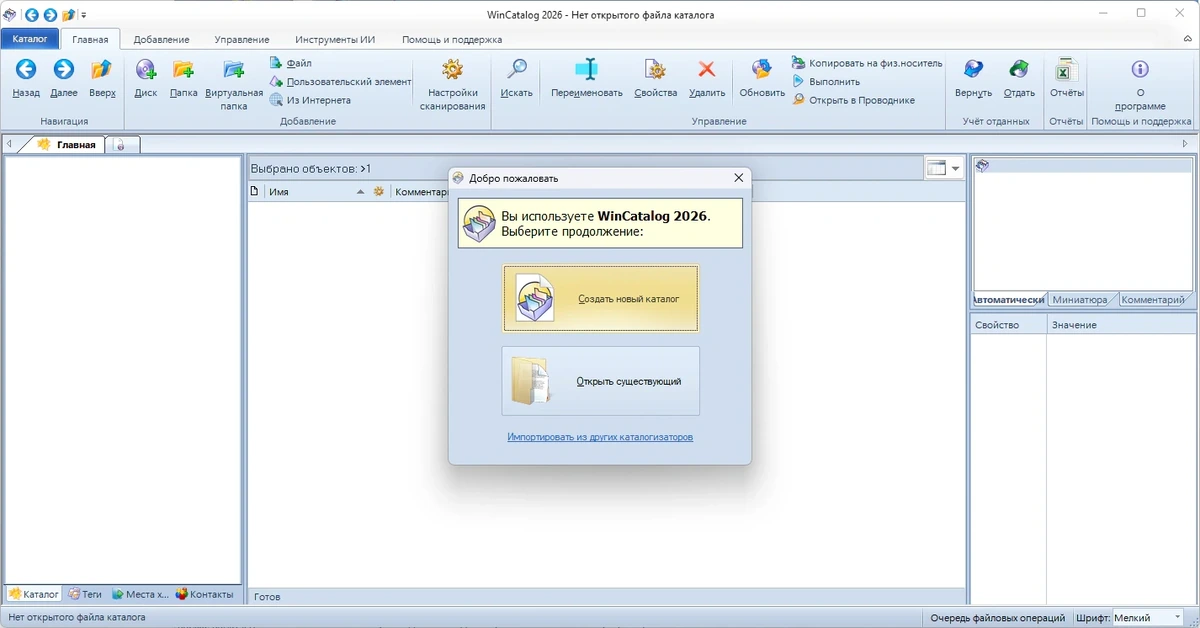Image resolution: width=1200 pixels, height=628 pixels.
Task: Open Отчёты (Reports) with Excel icon
Action: [1066, 78]
